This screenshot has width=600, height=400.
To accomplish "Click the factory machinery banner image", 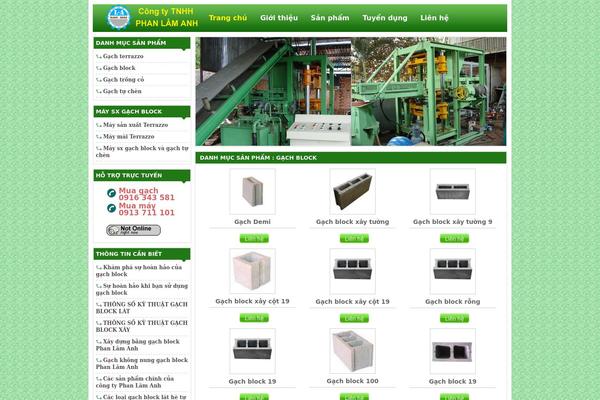I will pos(351,91).
